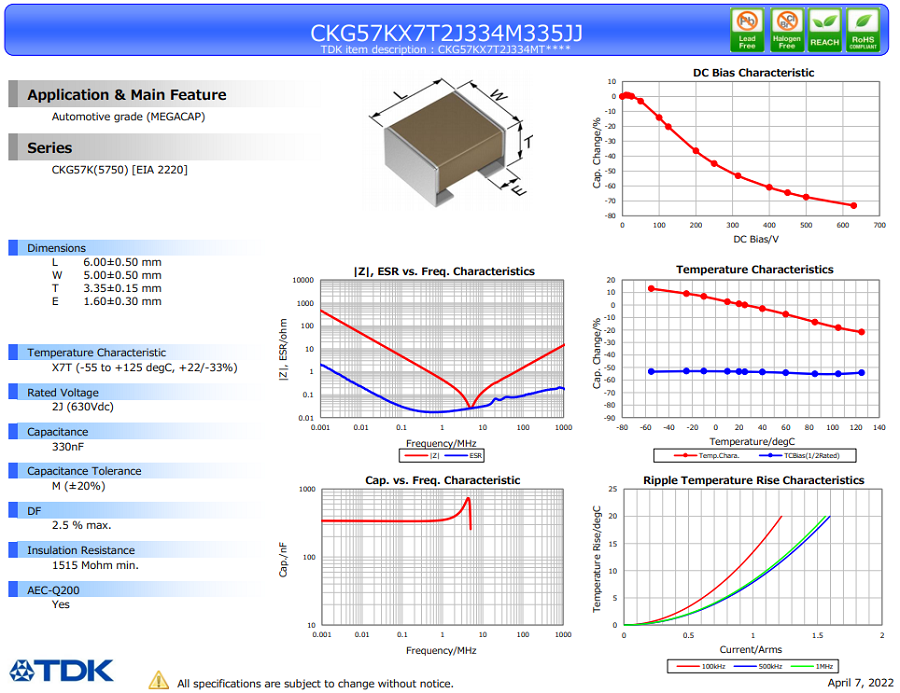The width and height of the screenshot is (900, 693).
Task: Click the Frequency/MHz label under the capacitance chart
Action: click(x=441, y=651)
